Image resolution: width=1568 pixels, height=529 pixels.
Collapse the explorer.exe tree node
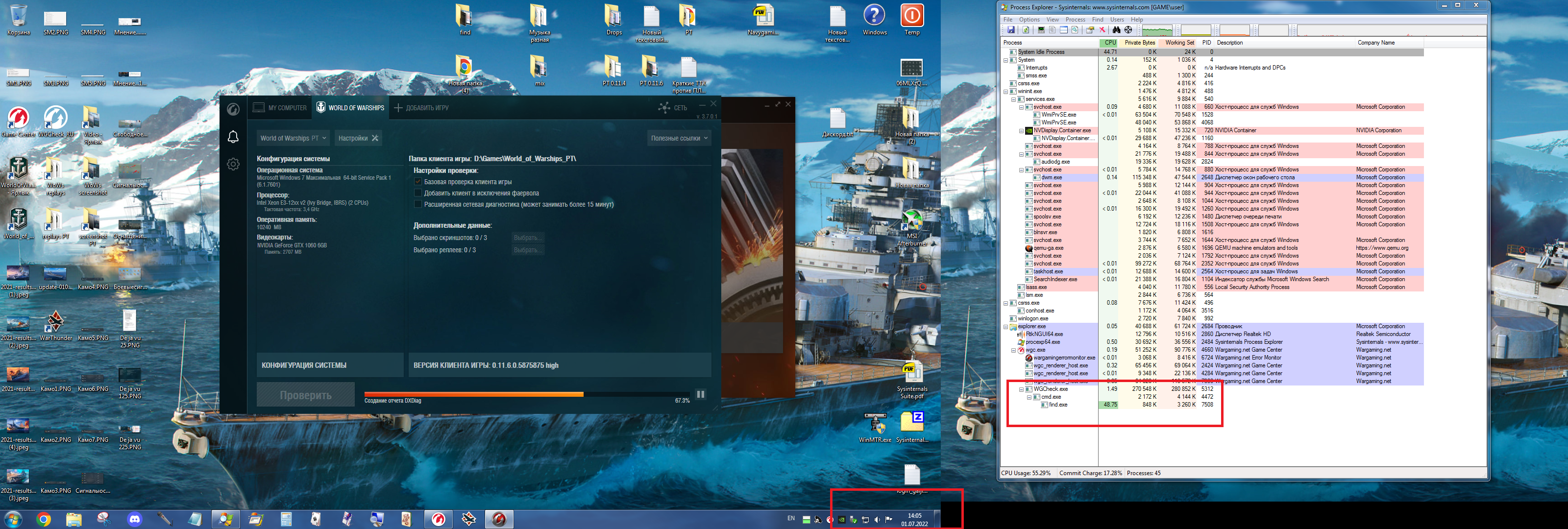click(1005, 326)
